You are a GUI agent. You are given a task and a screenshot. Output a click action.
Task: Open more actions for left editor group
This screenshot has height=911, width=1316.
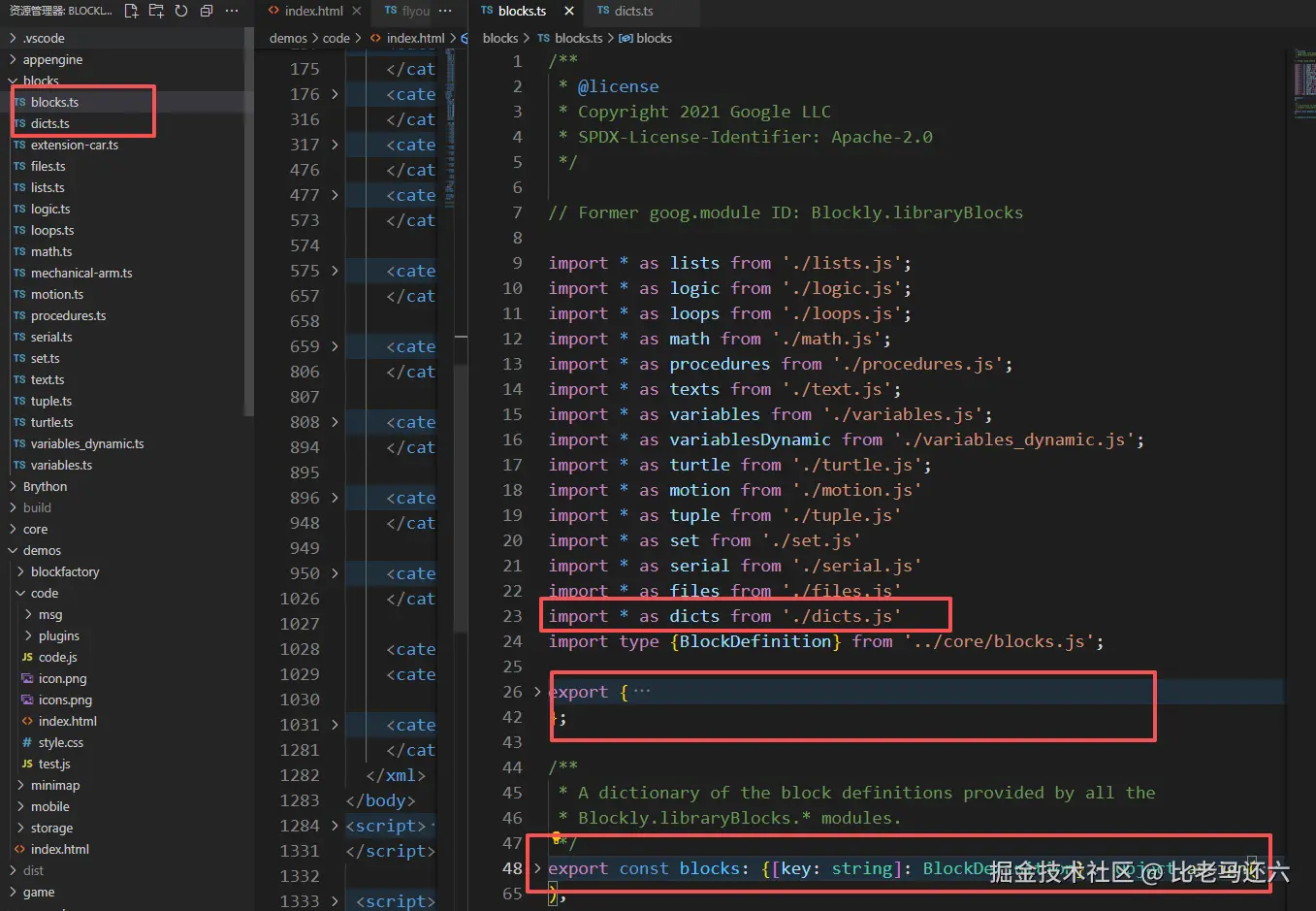[x=445, y=11]
